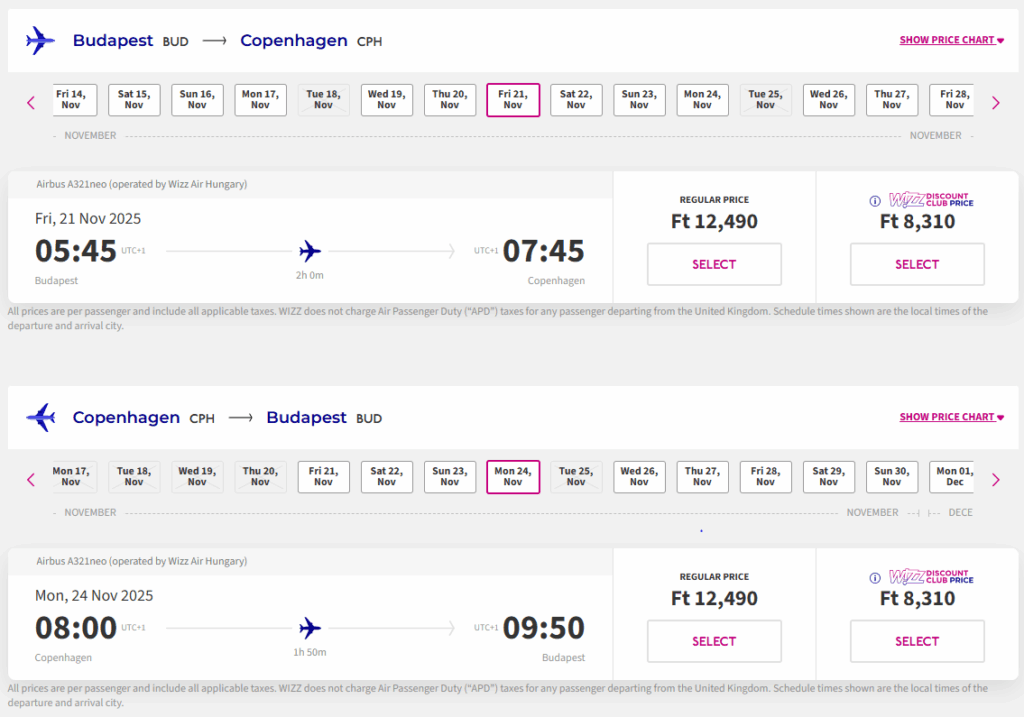
Task: Click the return WIZZ Discount Club logo
Action: pos(930,577)
